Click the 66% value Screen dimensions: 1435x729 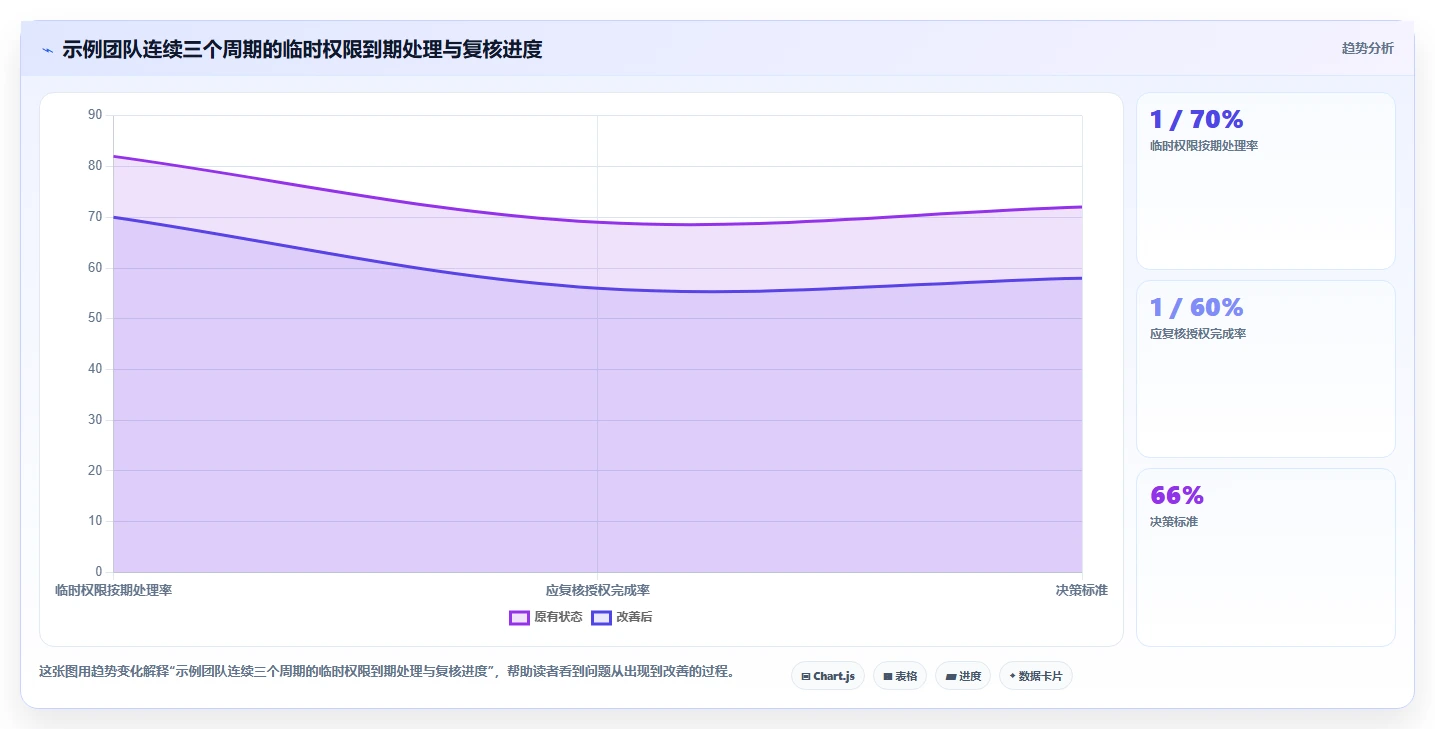(1177, 496)
